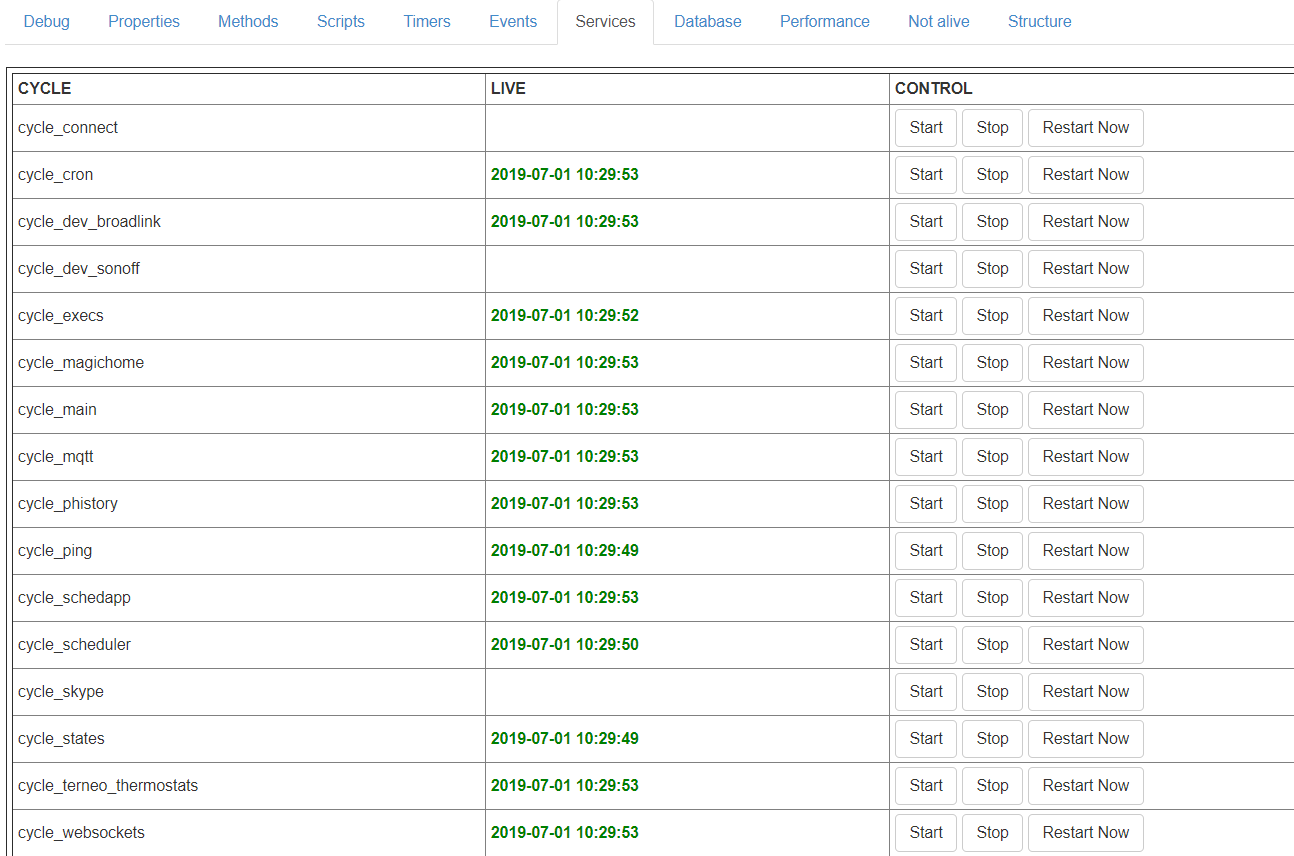Stop the cycle_terneo_thermostats service
This screenshot has height=856, width=1294.
click(992, 786)
